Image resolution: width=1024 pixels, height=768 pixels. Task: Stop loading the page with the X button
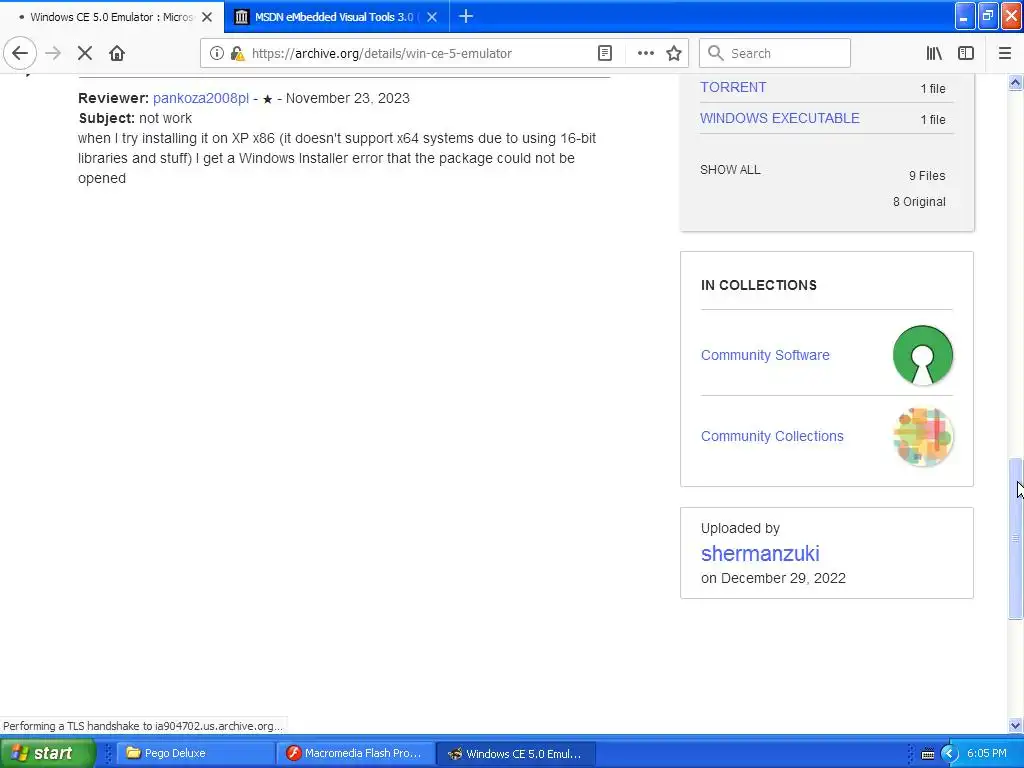click(x=85, y=54)
